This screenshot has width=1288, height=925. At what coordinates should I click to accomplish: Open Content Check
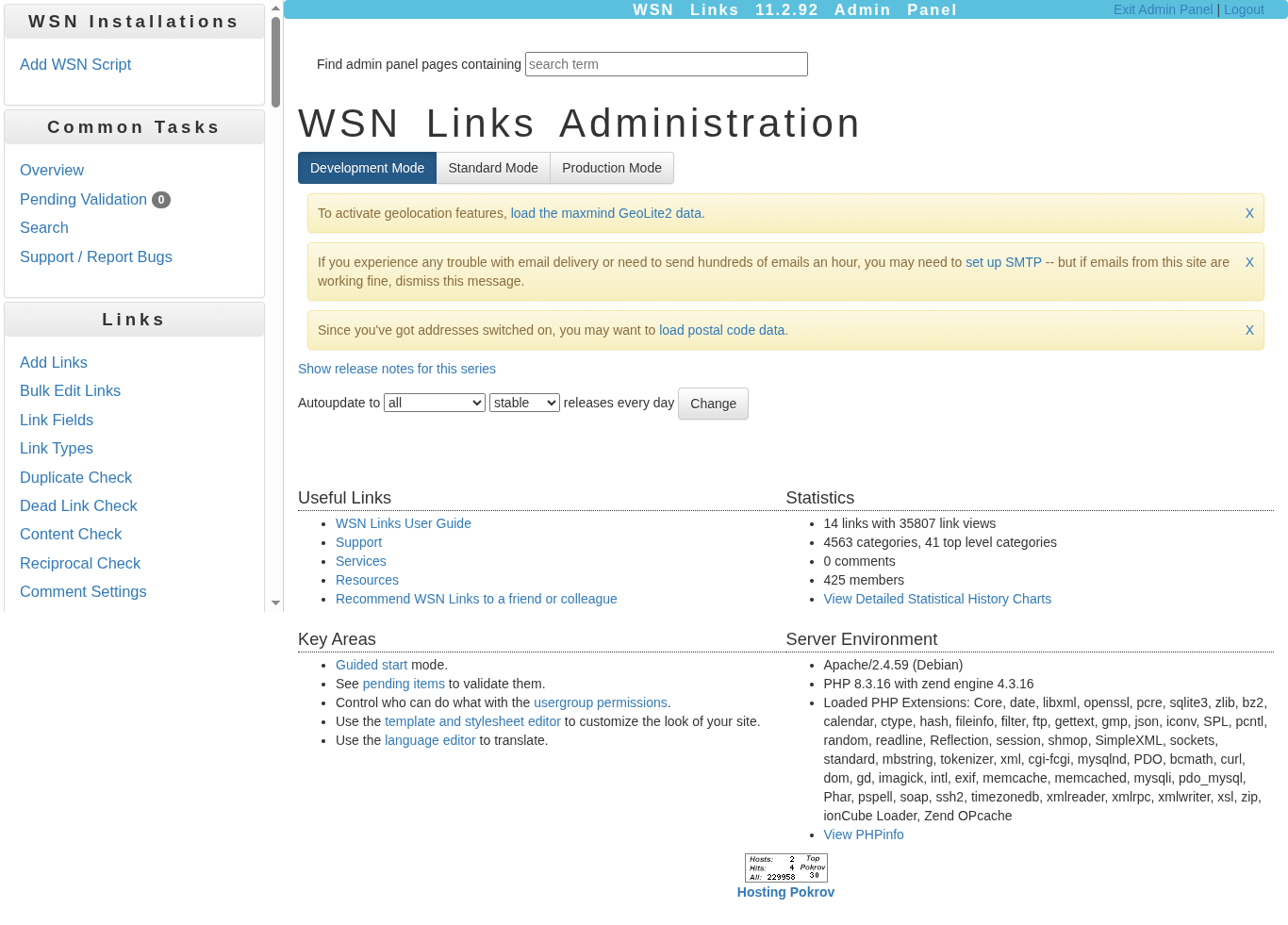point(71,534)
